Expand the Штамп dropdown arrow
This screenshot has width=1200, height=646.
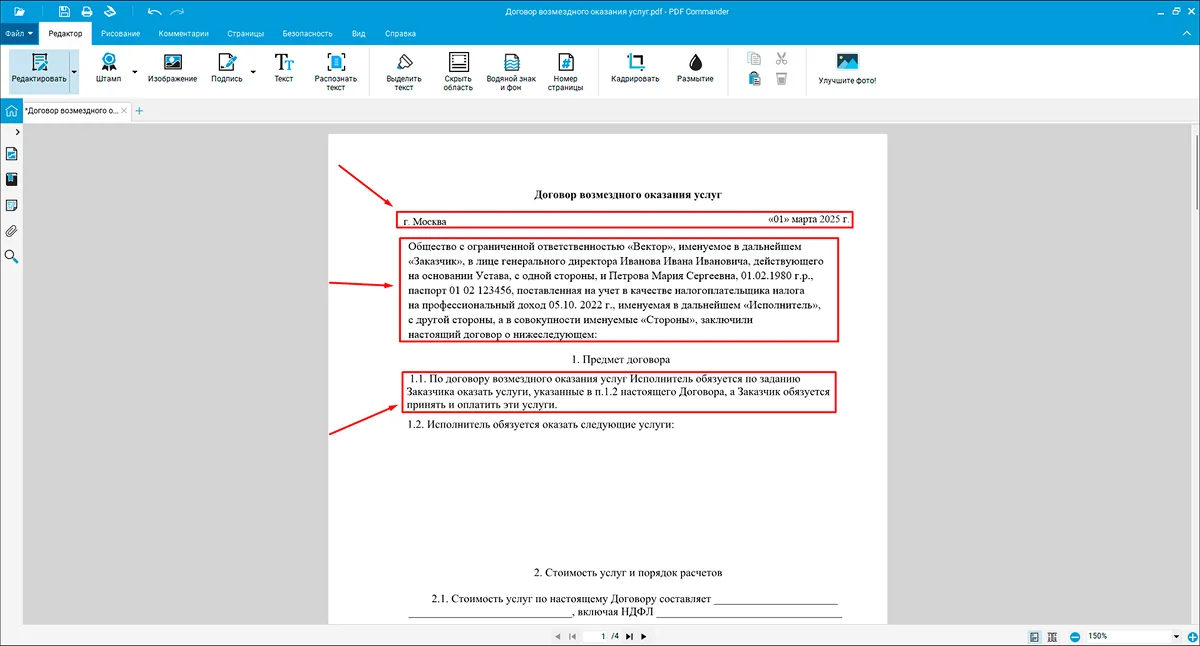point(135,72)
